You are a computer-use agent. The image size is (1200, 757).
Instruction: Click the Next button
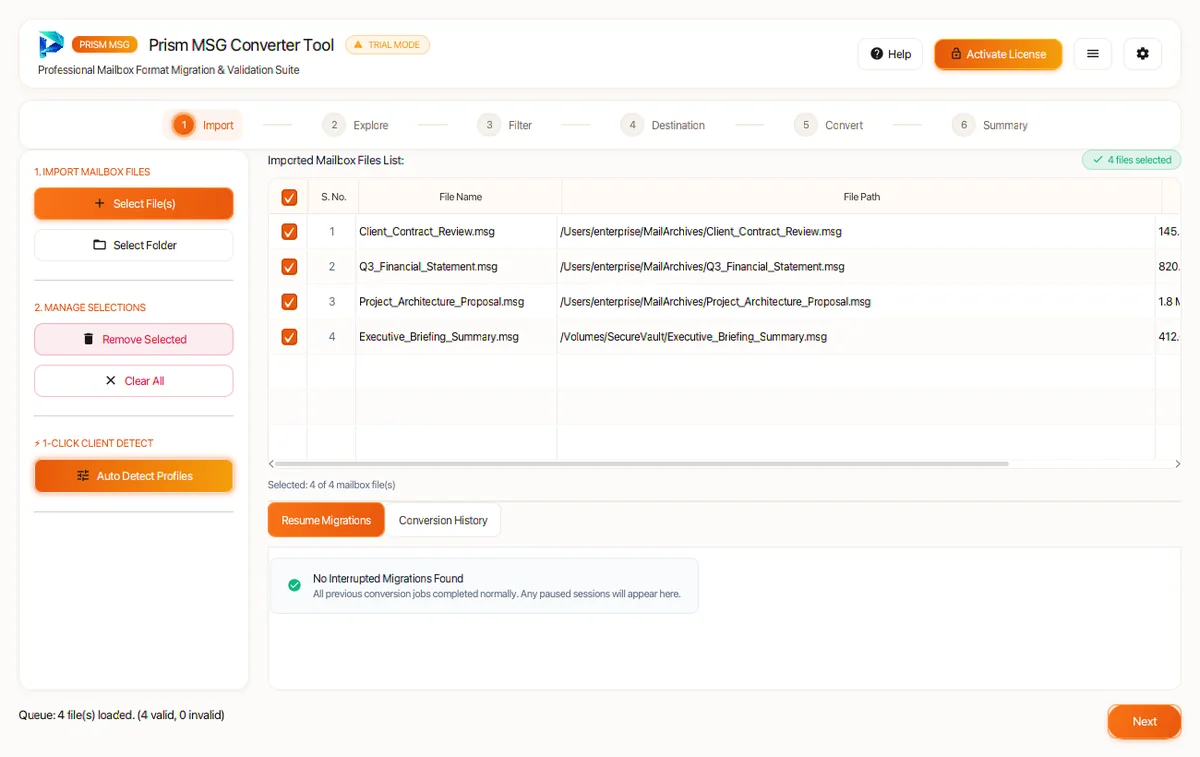[1144, 722]
